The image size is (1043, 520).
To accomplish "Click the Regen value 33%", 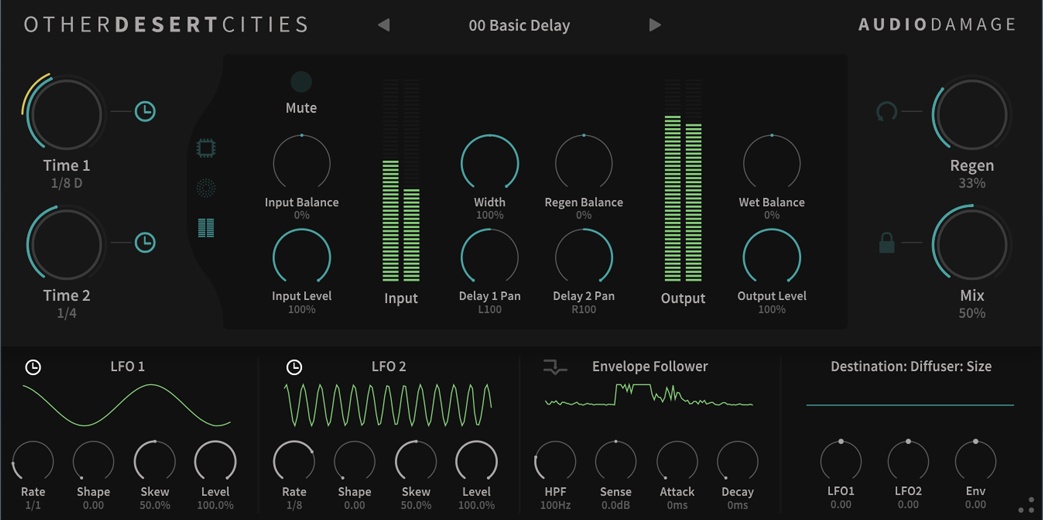I will pos(972,183).
